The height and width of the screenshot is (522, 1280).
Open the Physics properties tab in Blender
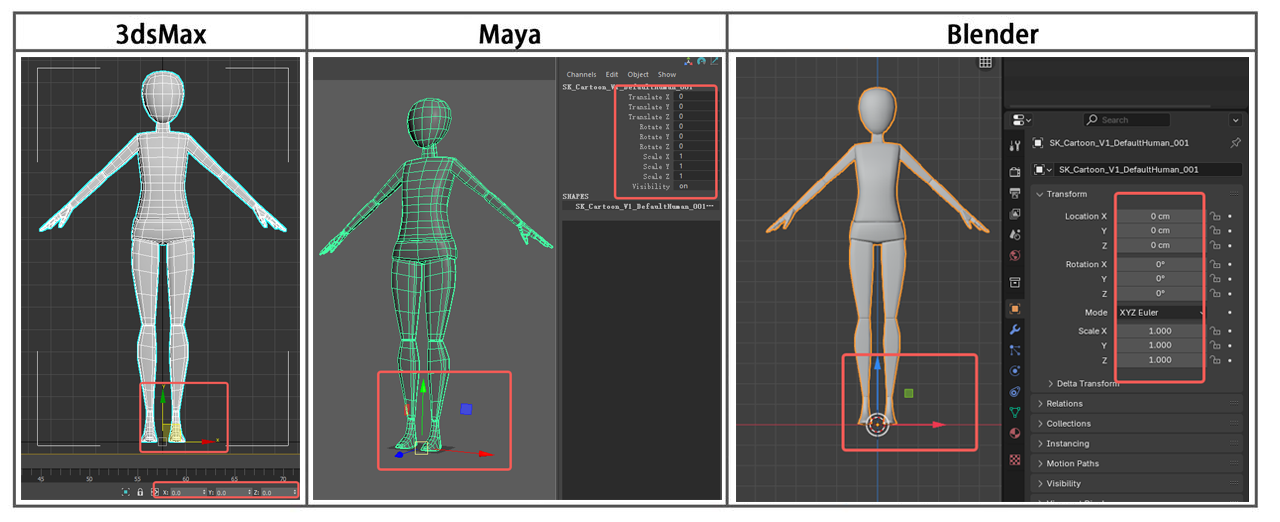coord(1016,371)
